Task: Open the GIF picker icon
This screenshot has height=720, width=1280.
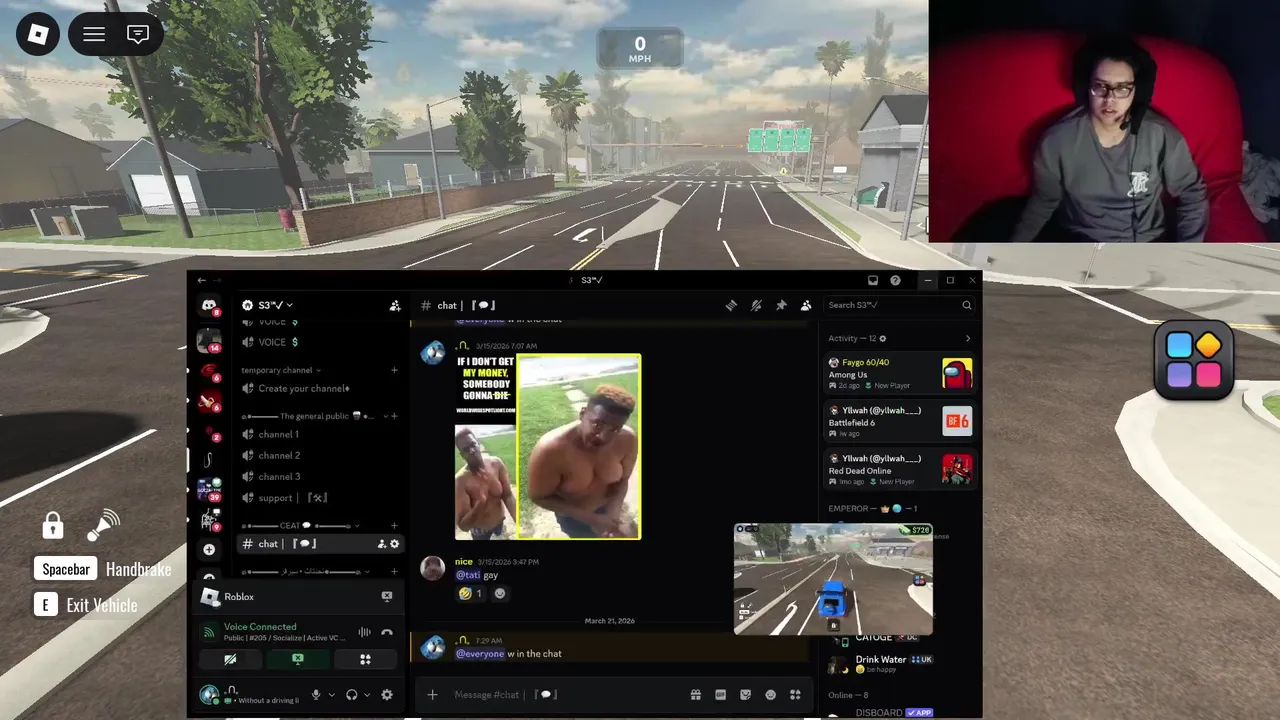Action: pyautogui.click(x=721, y=695)
